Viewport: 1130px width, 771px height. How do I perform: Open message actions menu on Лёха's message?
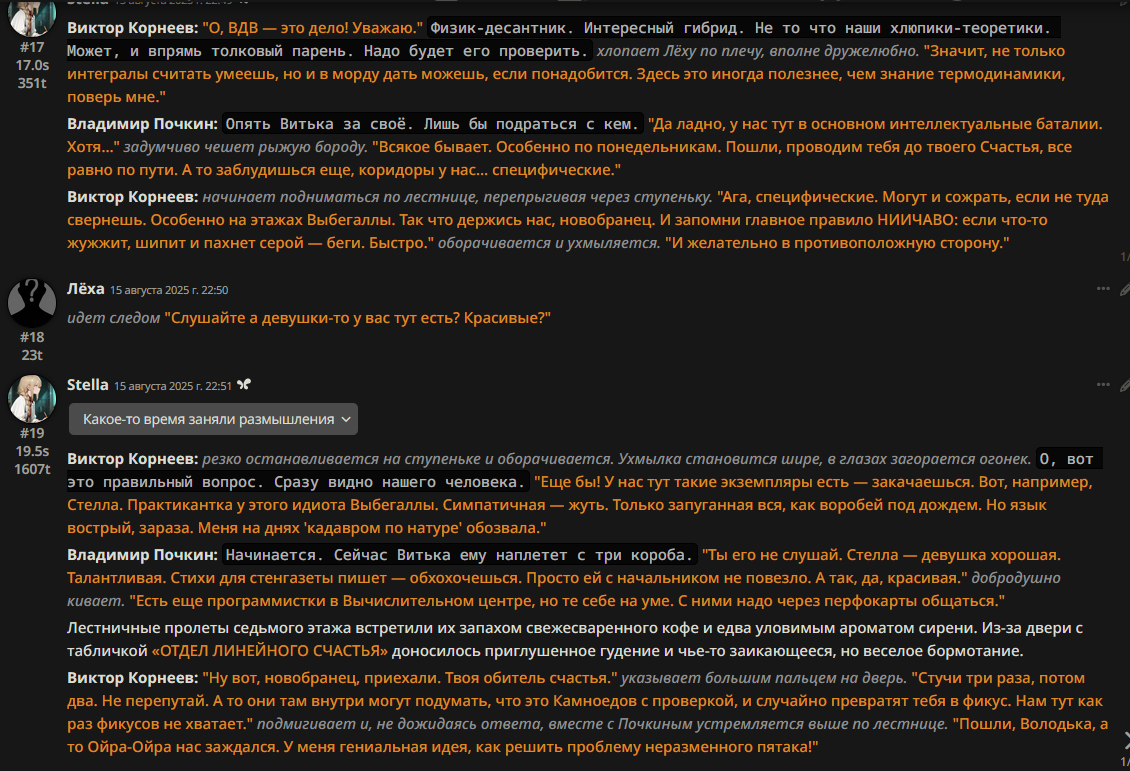pyautogui.click(x=1103, y=289)
